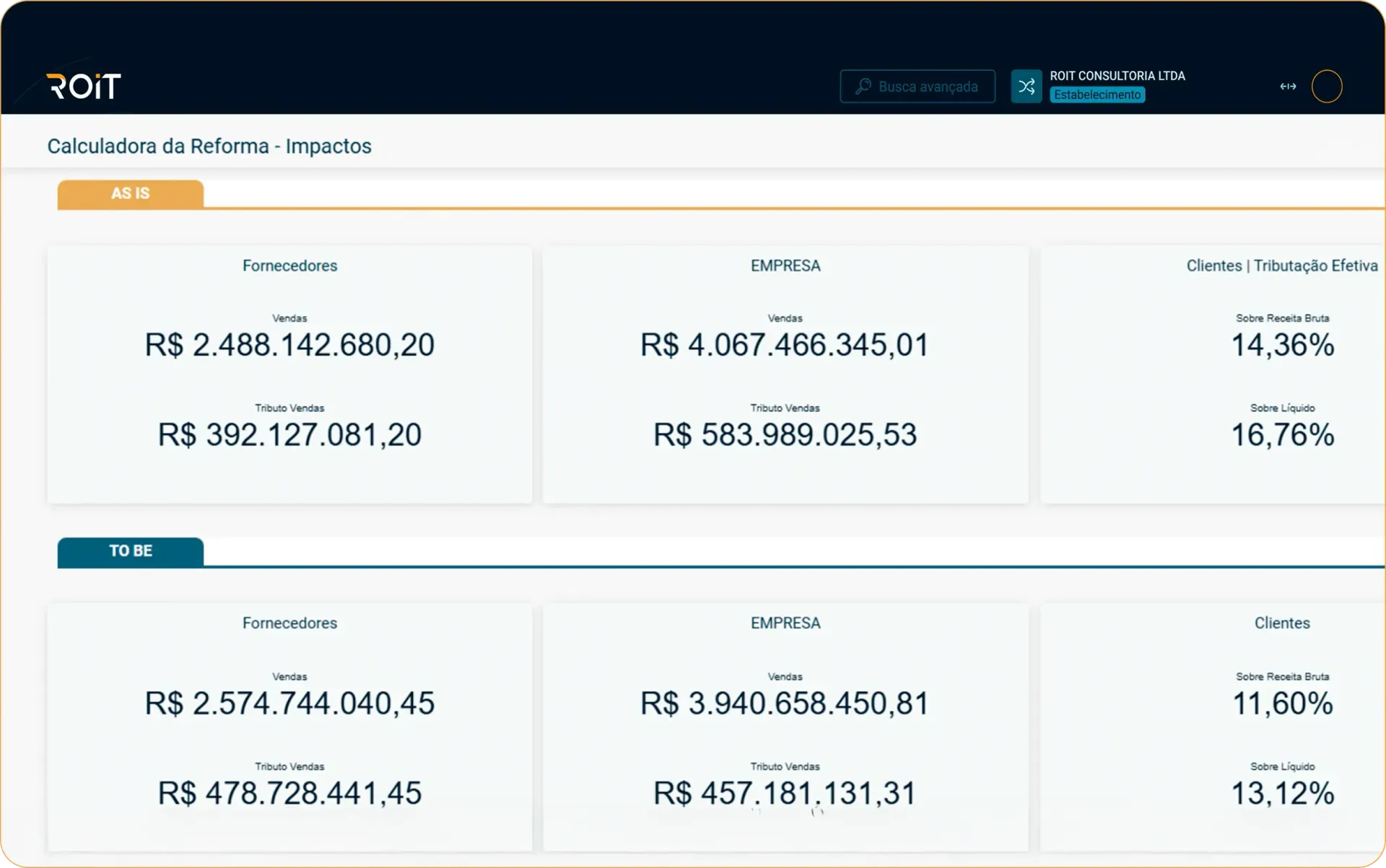Select the 13,12% Sobre Líquido value
Screen dimensions: 1386x868
[x=1282, y=794]
